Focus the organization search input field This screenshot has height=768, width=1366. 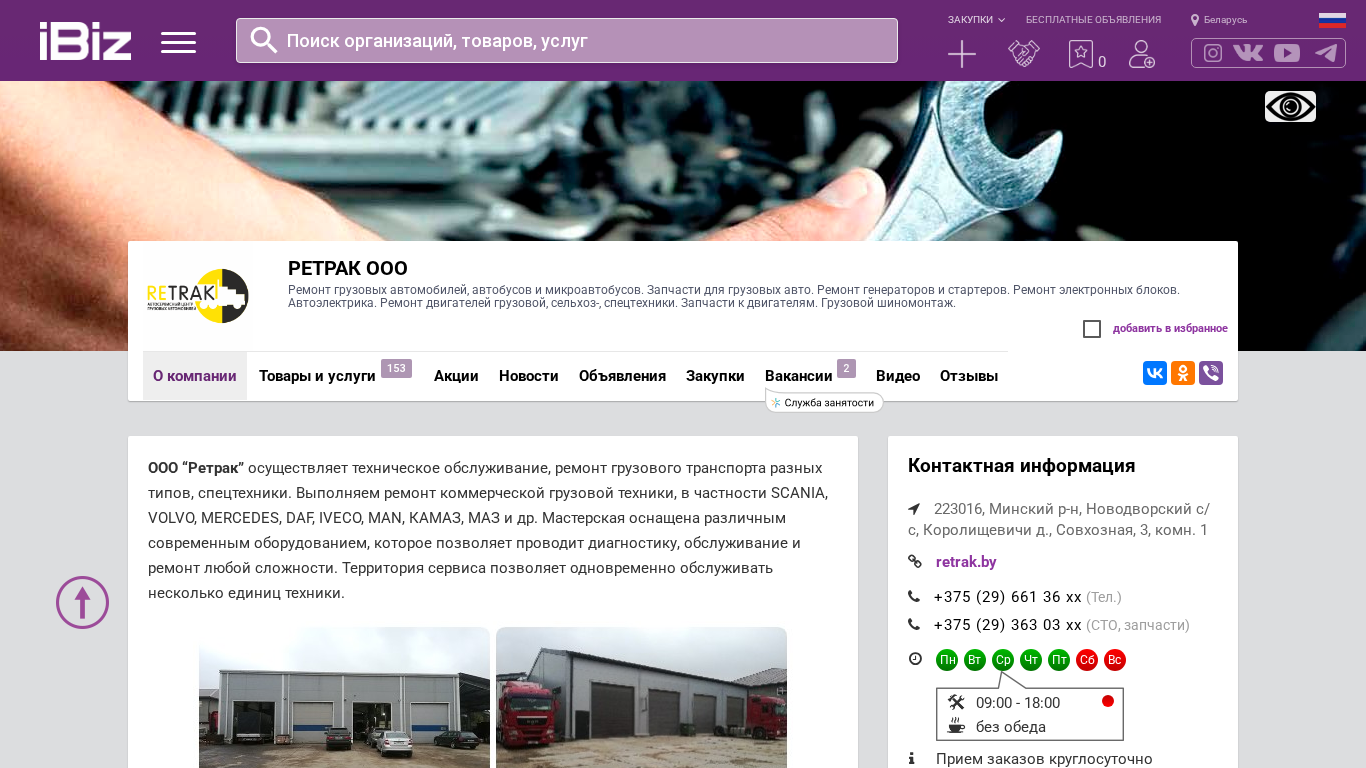click(x=567, y=40)
